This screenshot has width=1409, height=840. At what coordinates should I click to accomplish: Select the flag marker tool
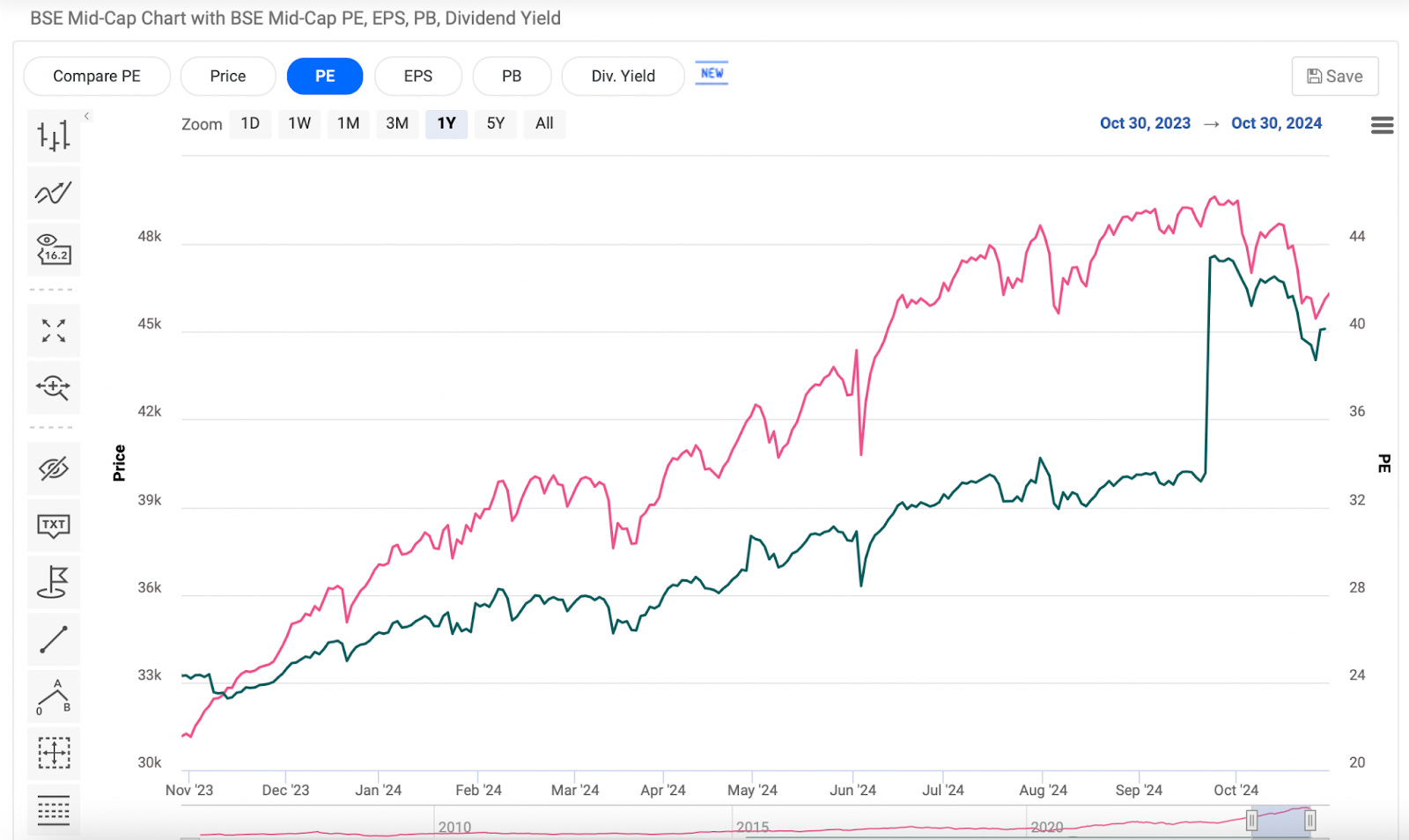[x=54, y=582]
